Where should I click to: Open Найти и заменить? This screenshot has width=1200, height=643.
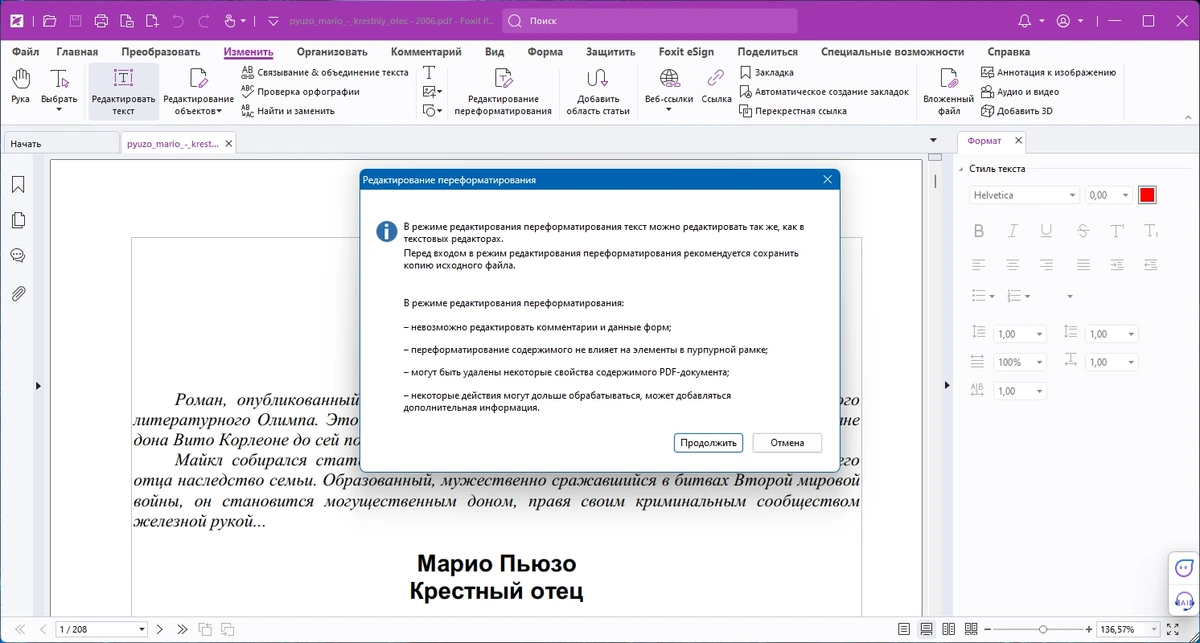(287, 111)
